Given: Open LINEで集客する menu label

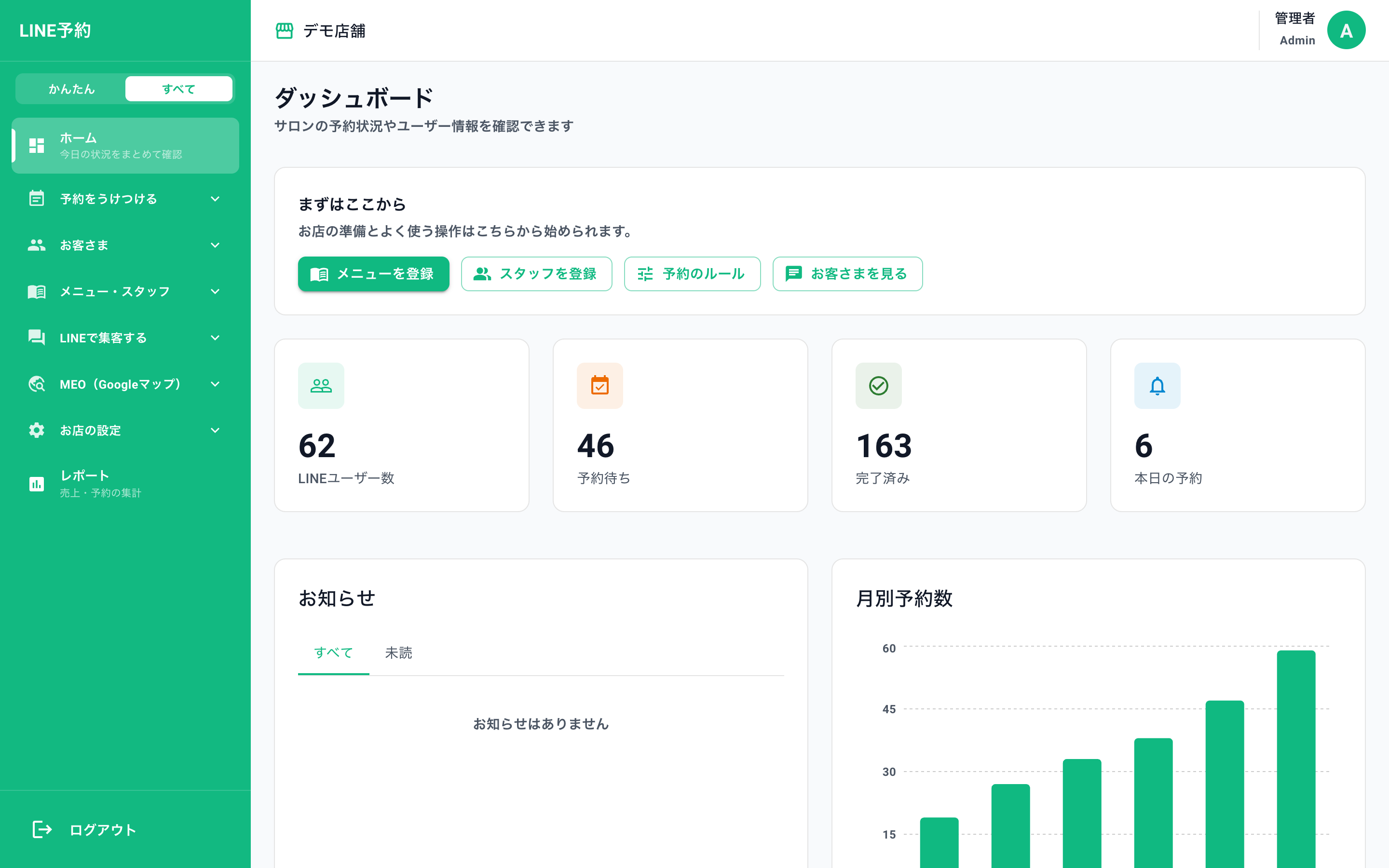Looking at the screenshot, I should pos(103,338).
